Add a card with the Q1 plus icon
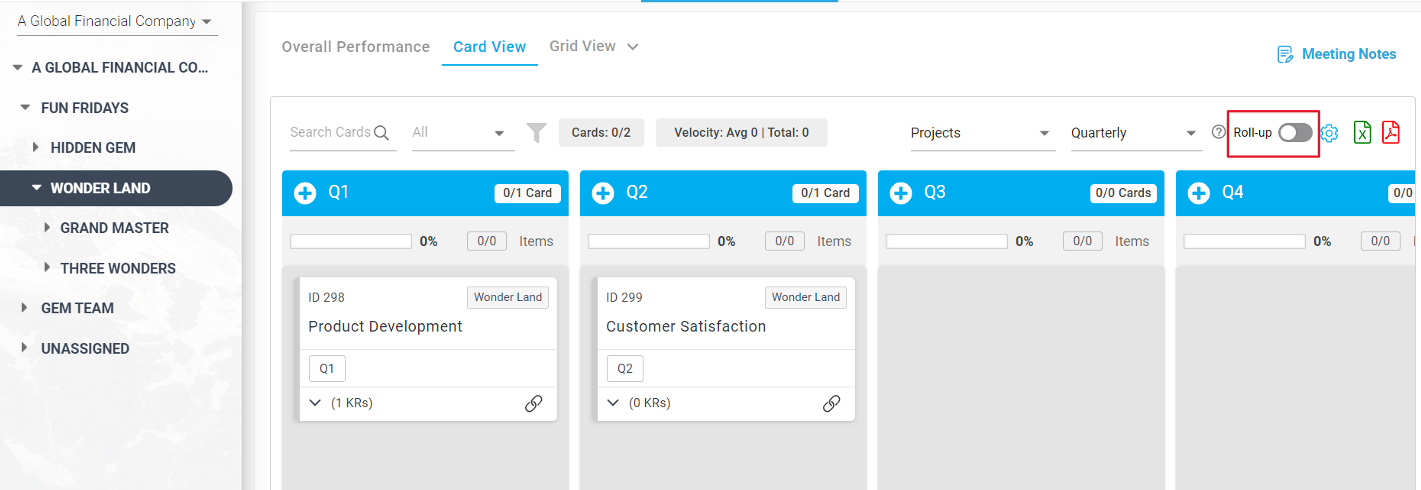This screenshot has height=490, width=1421. (x=305, y=193)
